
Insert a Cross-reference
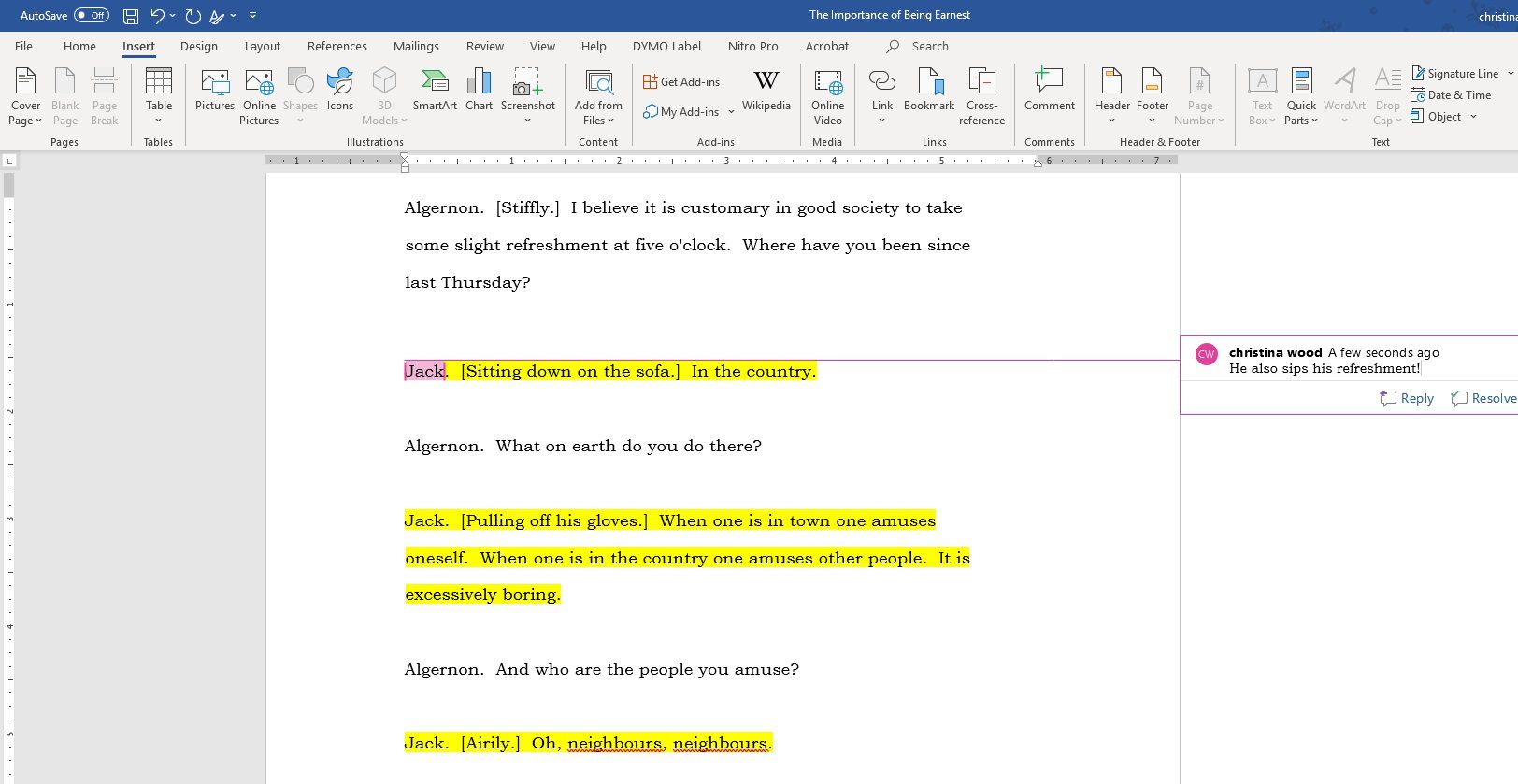click(981, 96)
